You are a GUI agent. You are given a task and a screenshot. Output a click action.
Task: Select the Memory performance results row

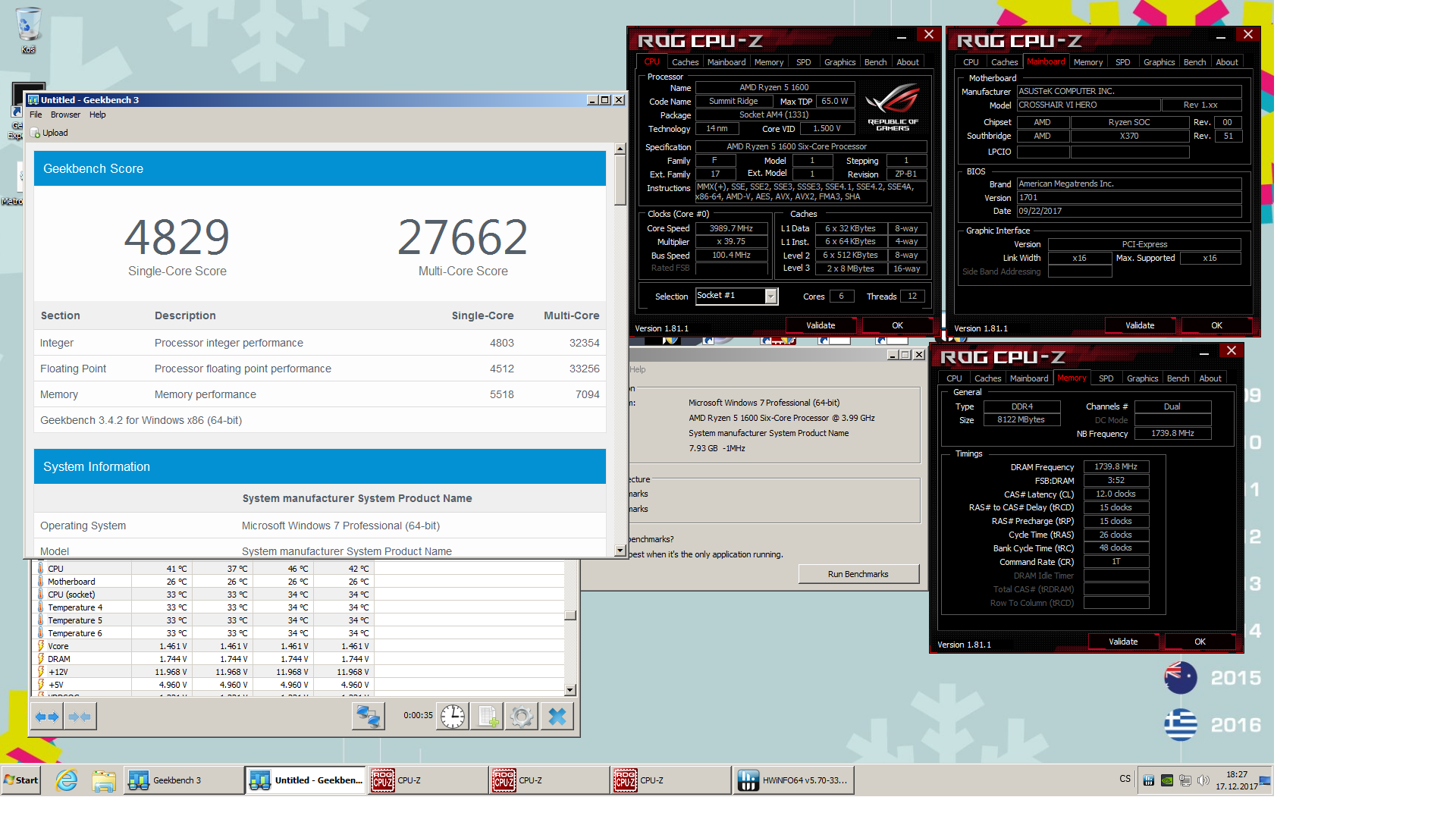(319, 394)
